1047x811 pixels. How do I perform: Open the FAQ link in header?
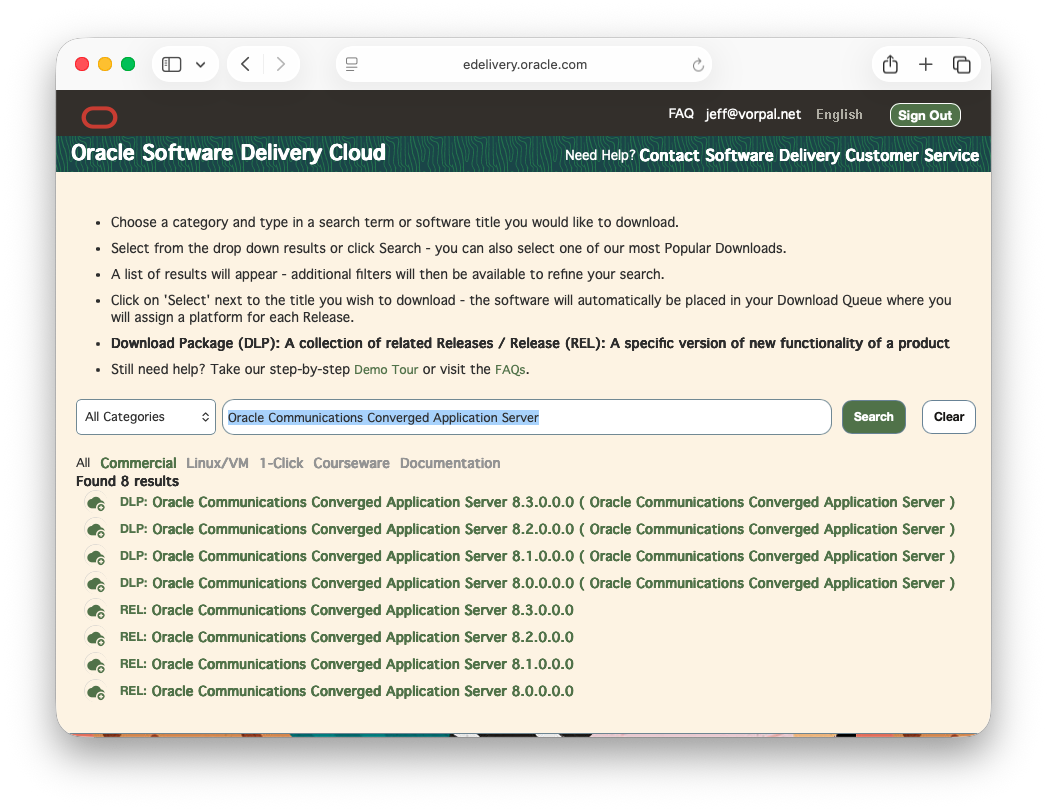pos(680,113)
